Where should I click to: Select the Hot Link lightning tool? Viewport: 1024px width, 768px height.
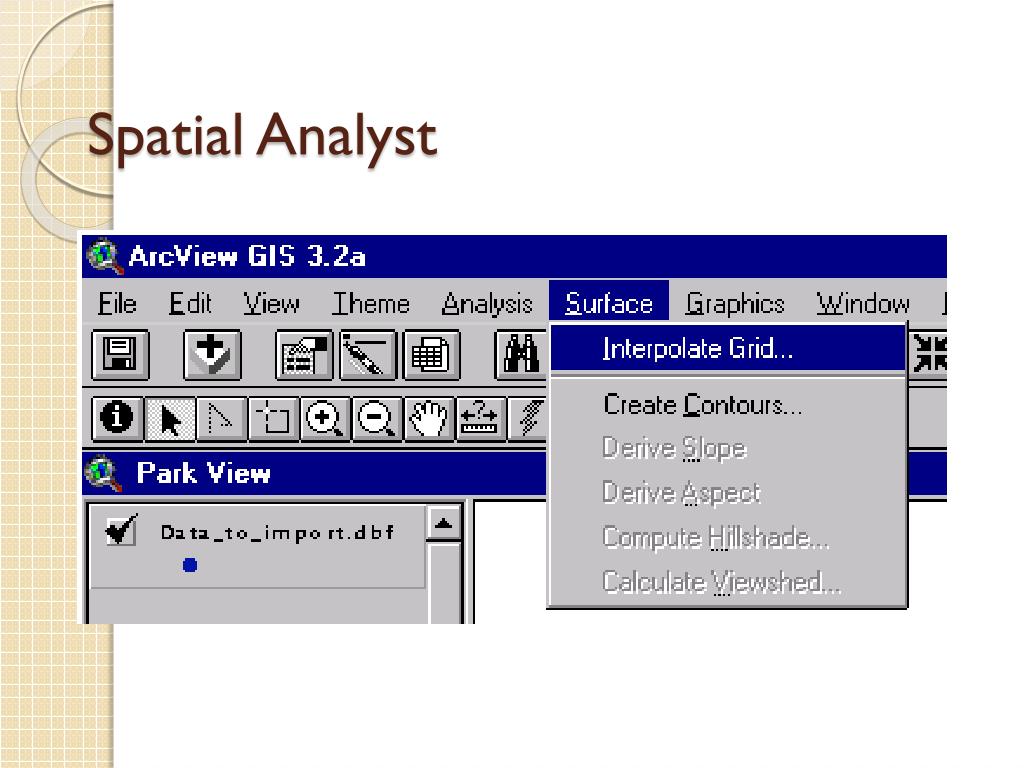pyautogui.click(x=528, y=417)
